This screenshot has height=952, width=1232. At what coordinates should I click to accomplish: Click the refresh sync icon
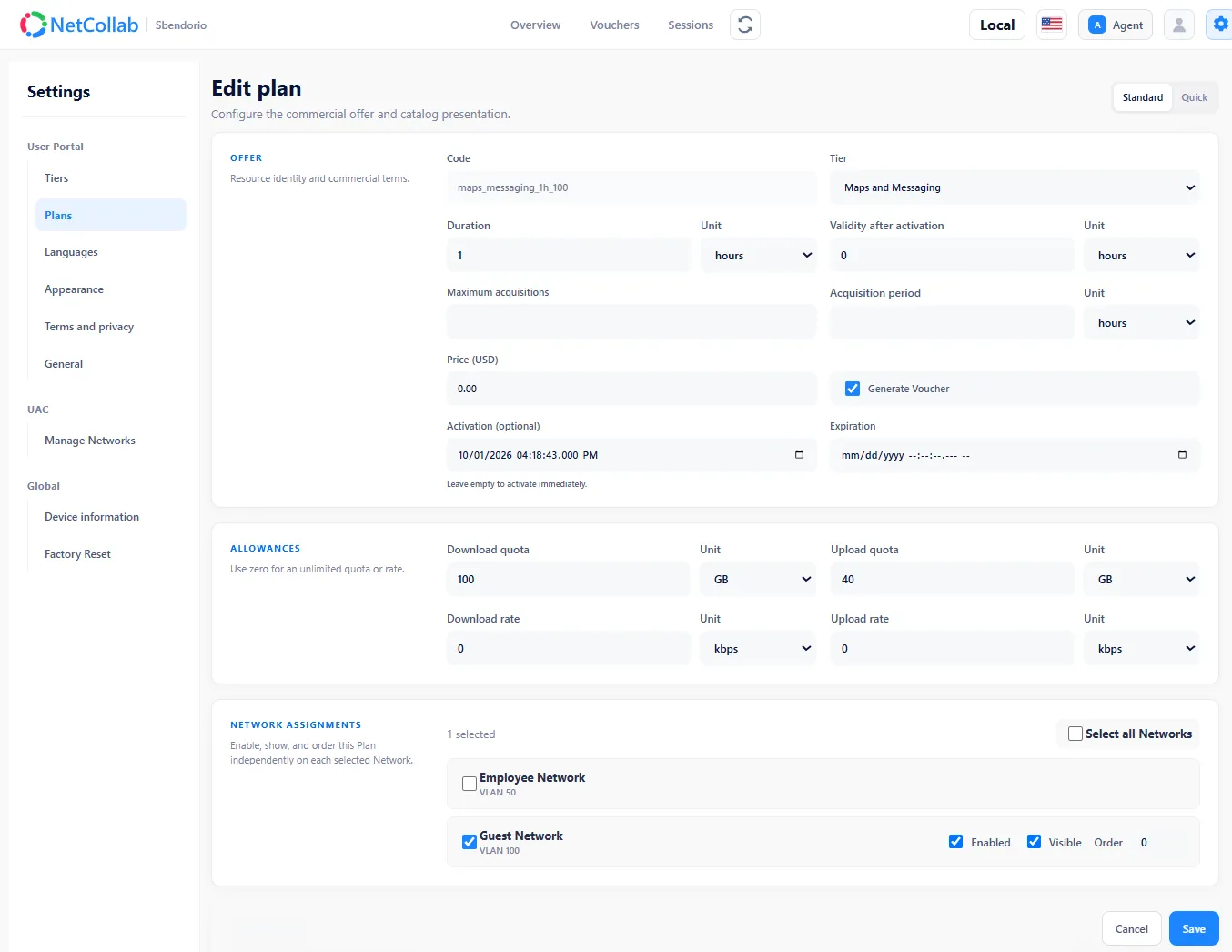(x=745, y=25)
